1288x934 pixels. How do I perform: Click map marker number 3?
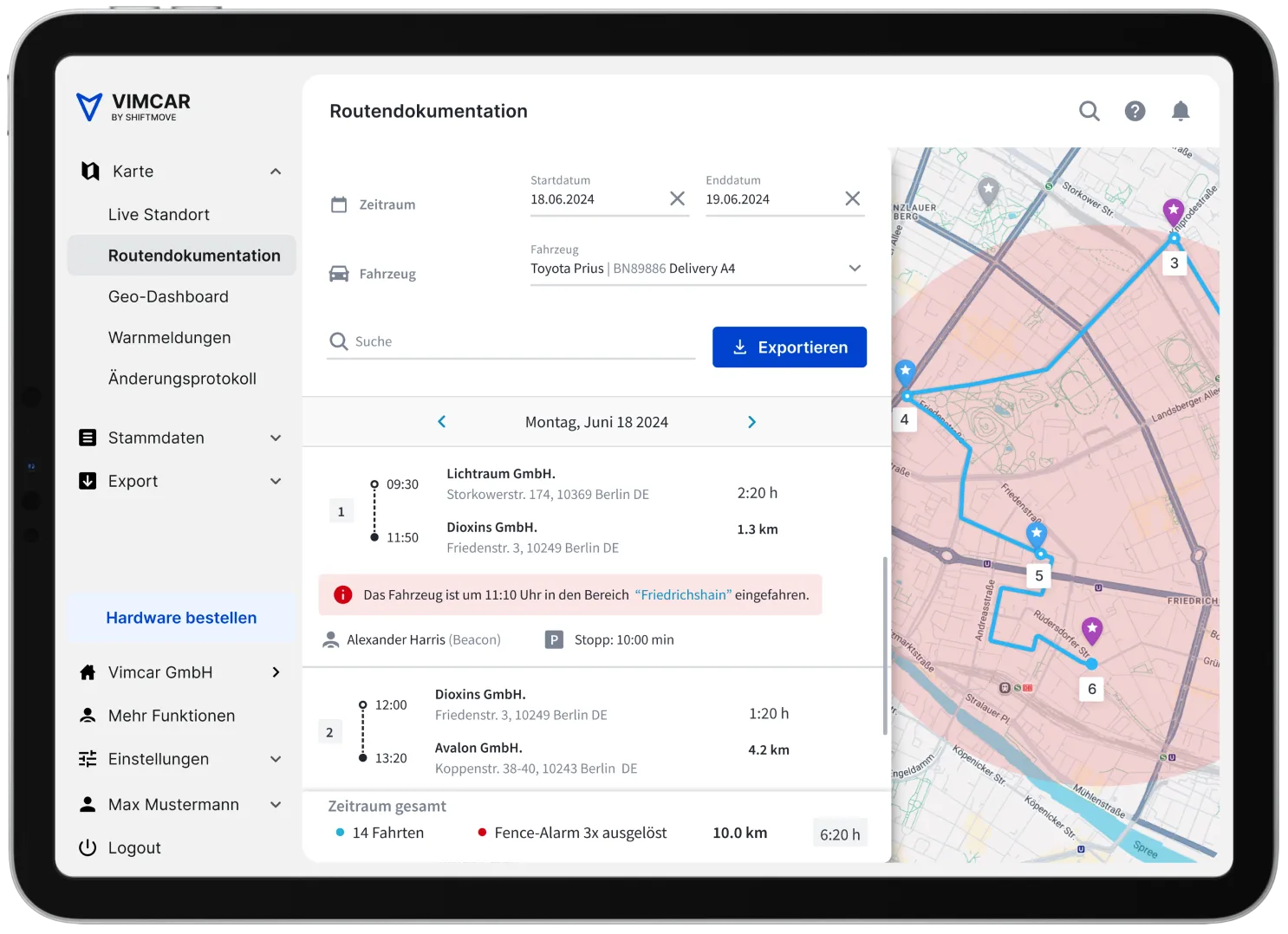(x=1174, y=263)
